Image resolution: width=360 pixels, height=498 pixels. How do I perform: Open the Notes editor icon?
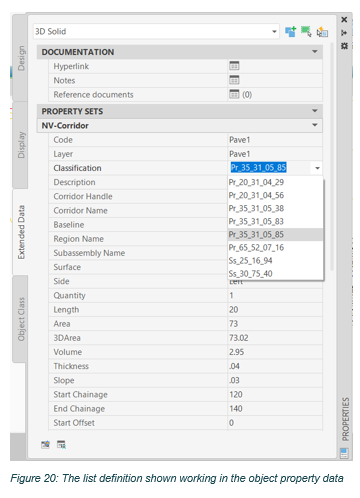(234, 80)
